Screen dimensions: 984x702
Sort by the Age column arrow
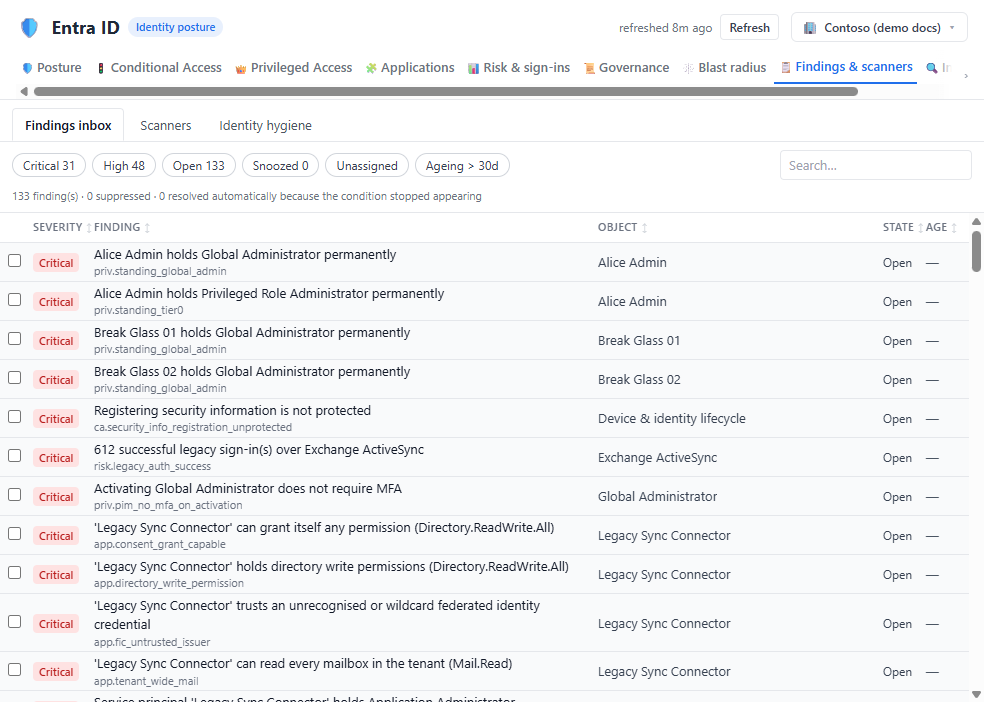pos(954,228)
